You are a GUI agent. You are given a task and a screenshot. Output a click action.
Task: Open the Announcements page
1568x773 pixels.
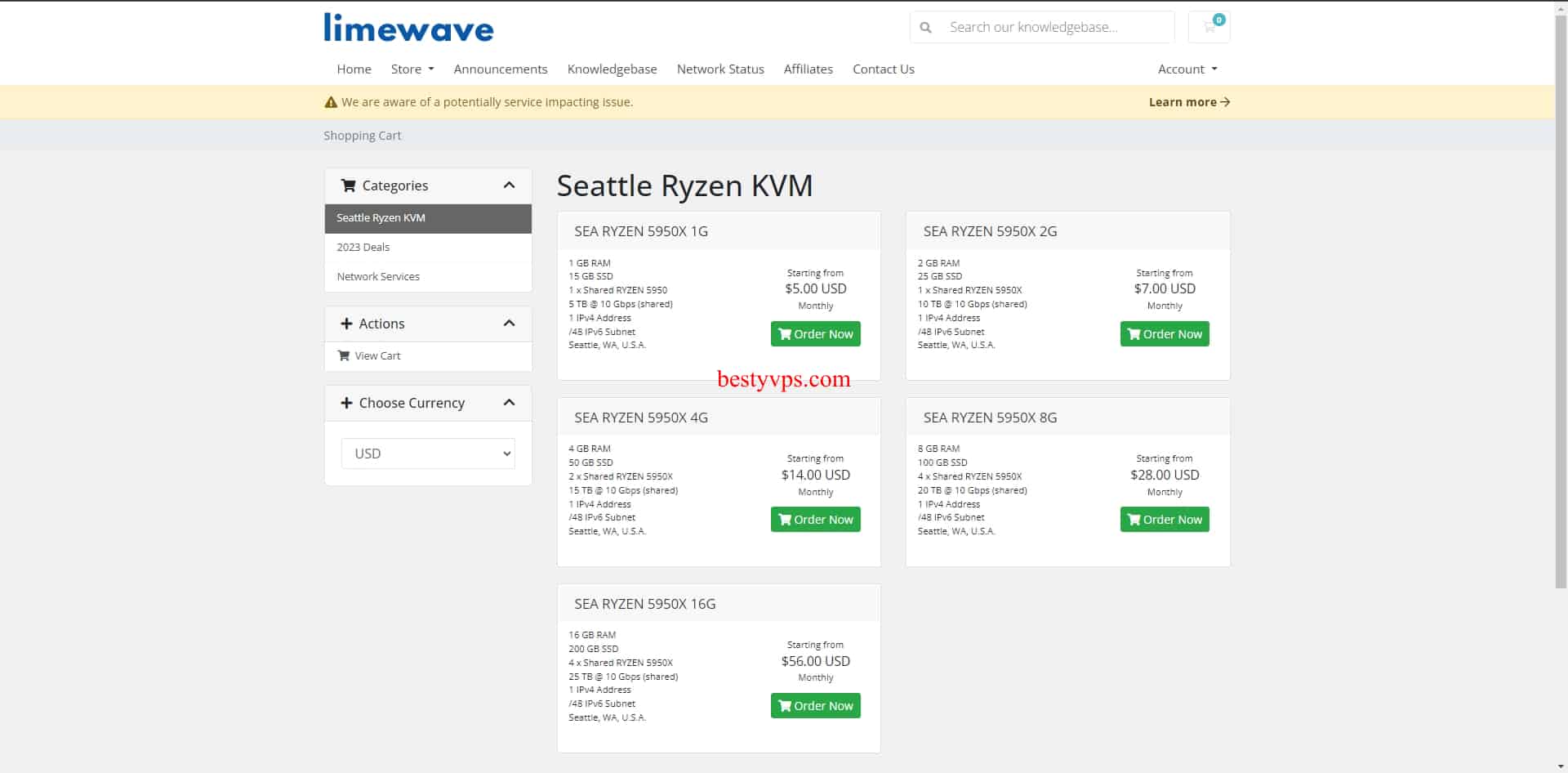tap(501, 69)
